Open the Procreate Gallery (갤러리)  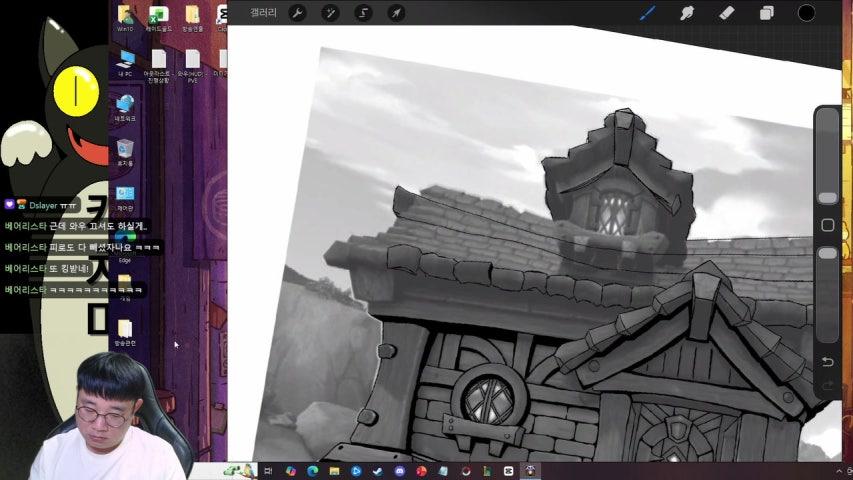pos(263,13)
